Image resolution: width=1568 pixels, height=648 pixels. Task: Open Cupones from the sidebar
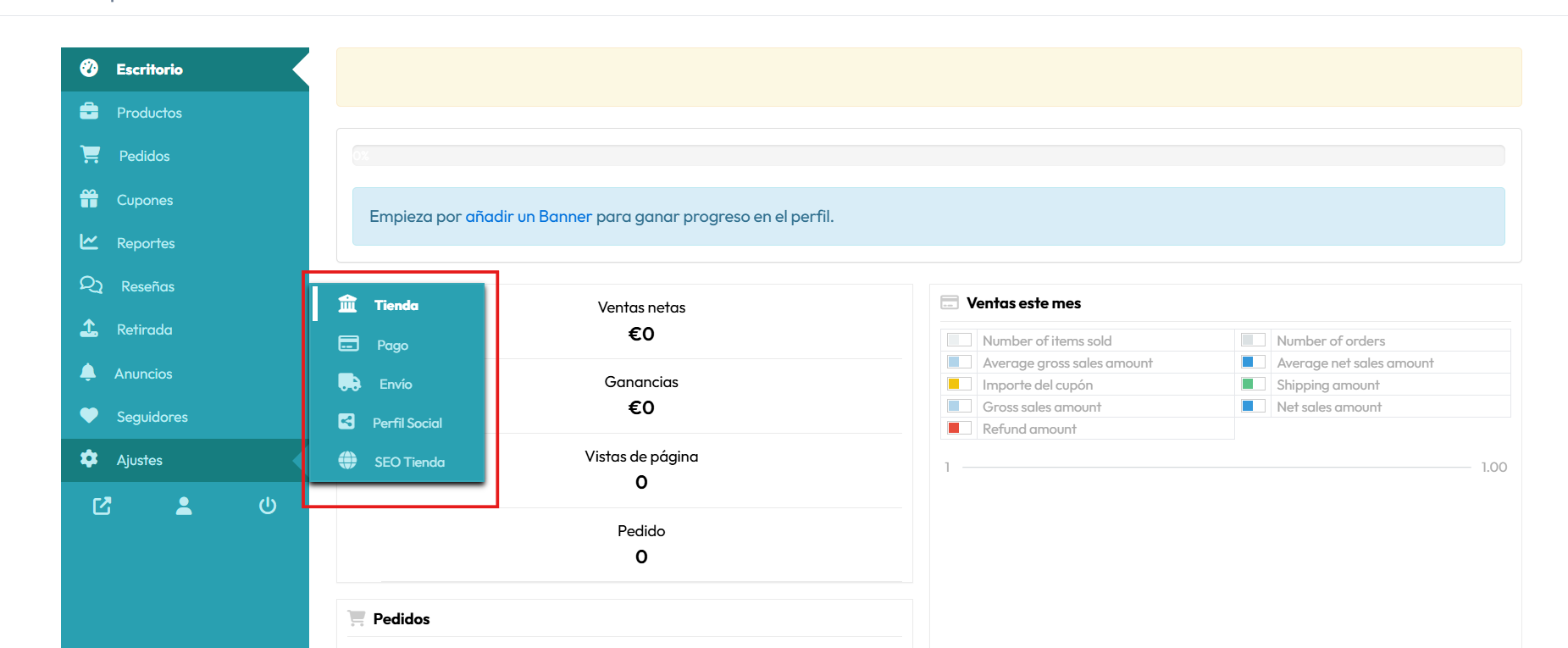145,200
